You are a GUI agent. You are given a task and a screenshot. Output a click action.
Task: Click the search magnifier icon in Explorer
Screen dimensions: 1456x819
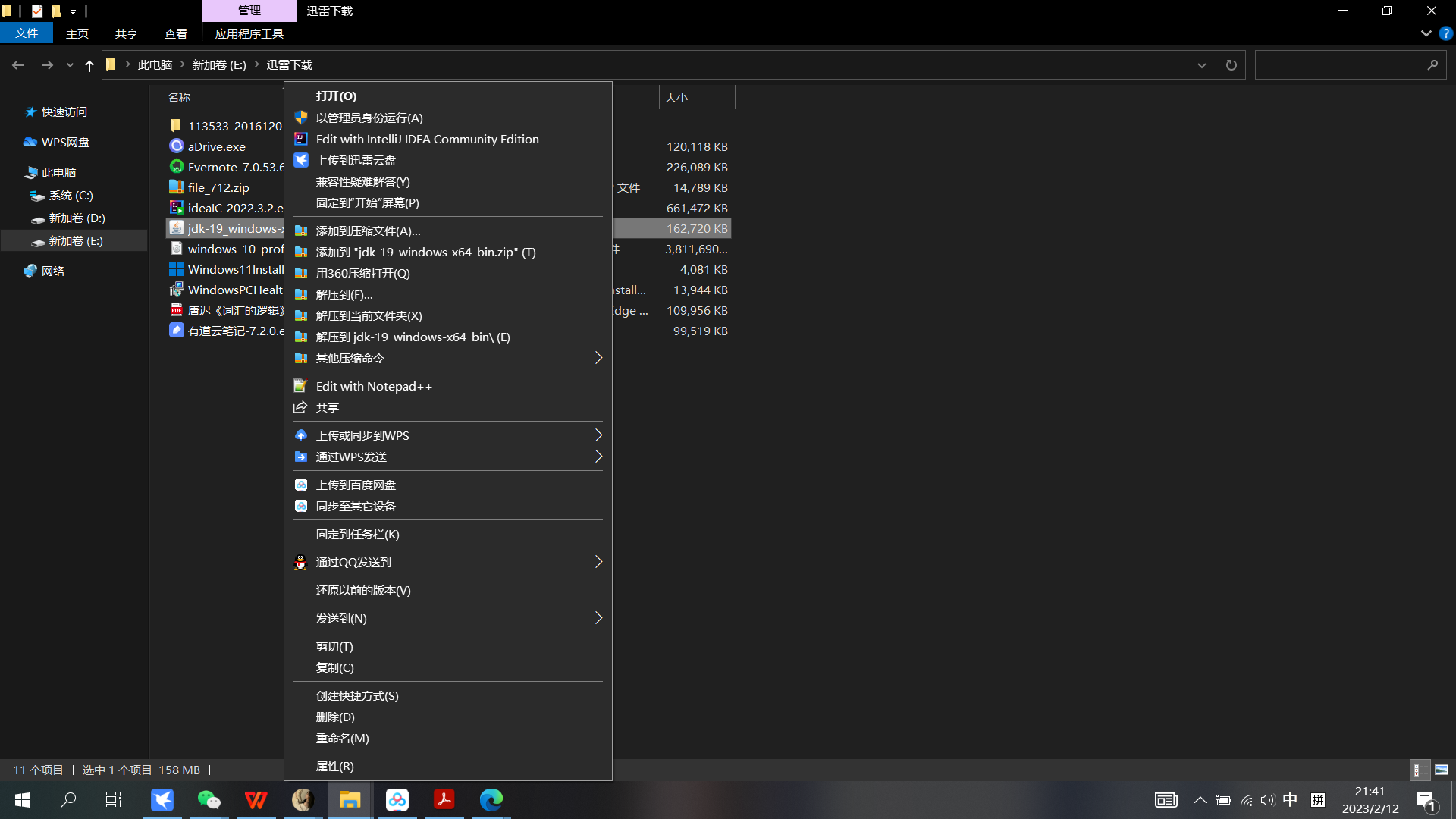point(1432,65)
